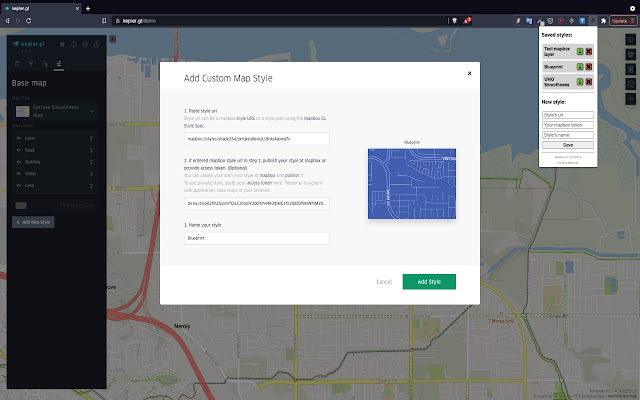Open the help icon in kepler.gl header
This screenshot has width=640, height=400.
click(x=73, y=44)
